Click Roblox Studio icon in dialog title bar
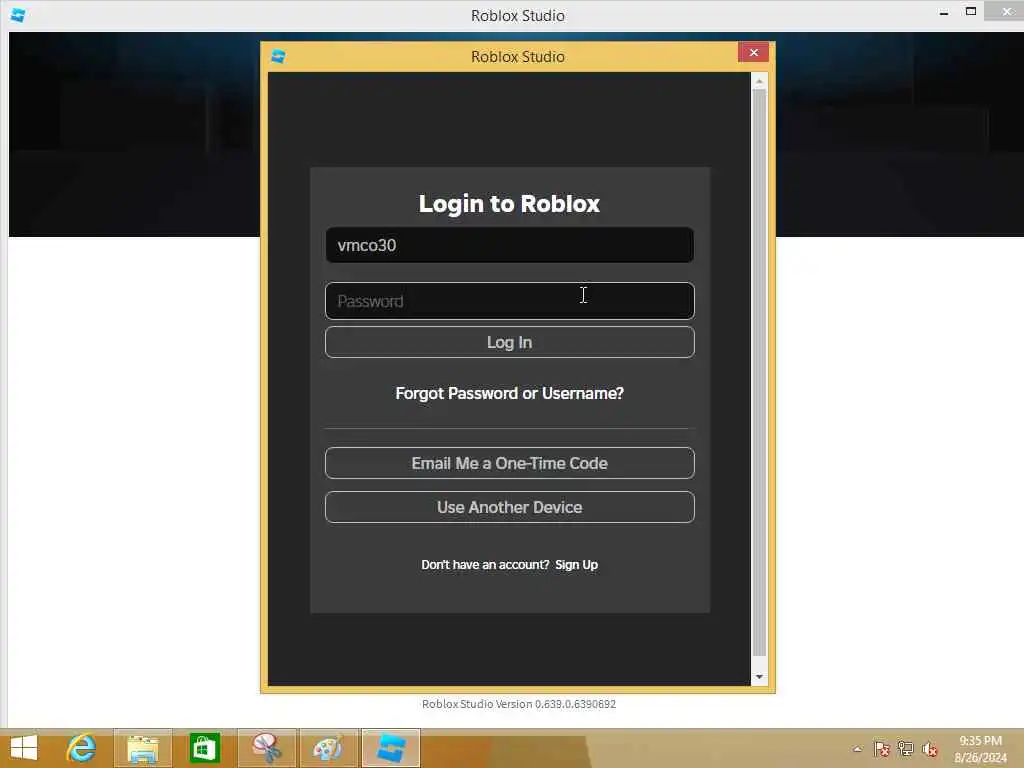1024x768 pixels. 278,57
